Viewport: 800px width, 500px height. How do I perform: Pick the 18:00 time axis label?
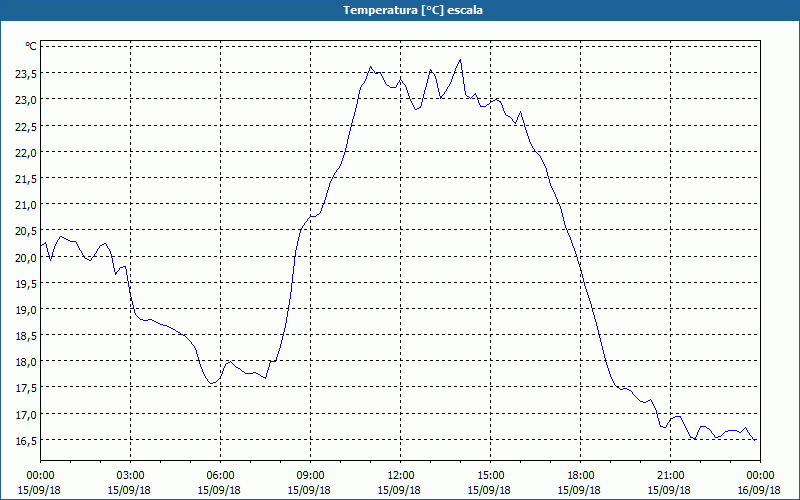pyautogui.click(x=581, y=476)
